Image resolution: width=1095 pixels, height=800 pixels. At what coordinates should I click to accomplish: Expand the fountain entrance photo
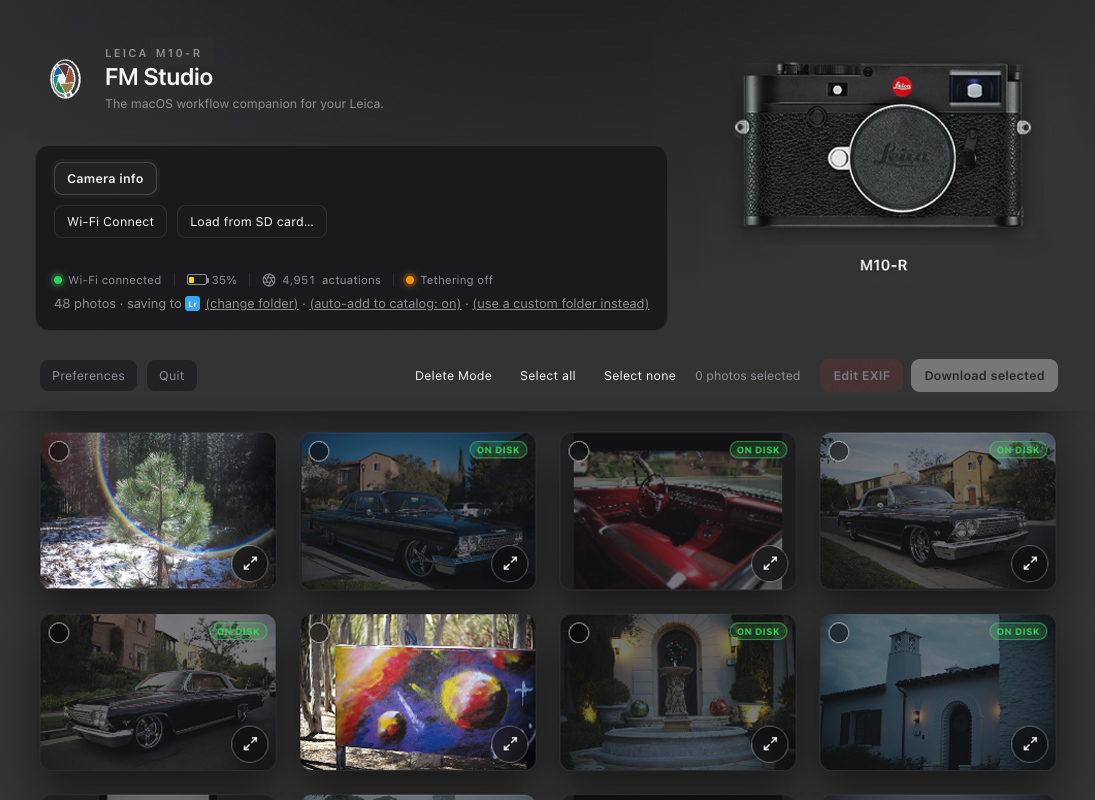click(x=770, y=744)
